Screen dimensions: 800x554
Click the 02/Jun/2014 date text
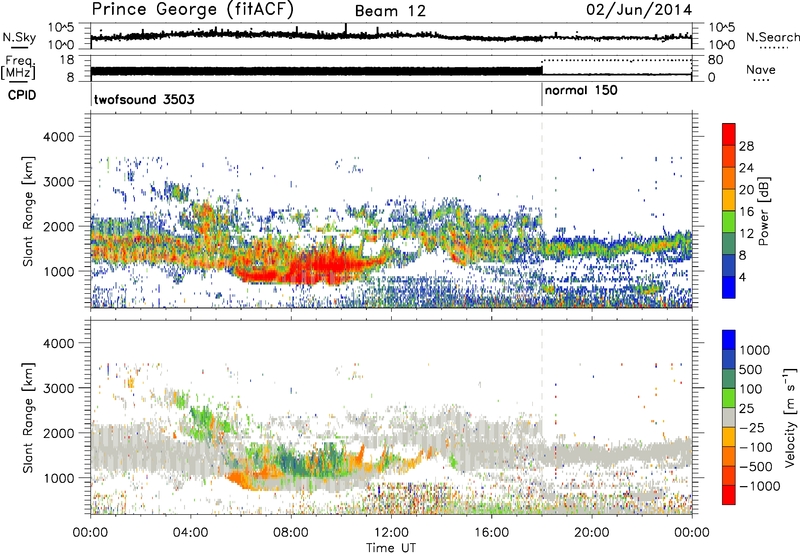pyautogui.click(x=639, y=9)
